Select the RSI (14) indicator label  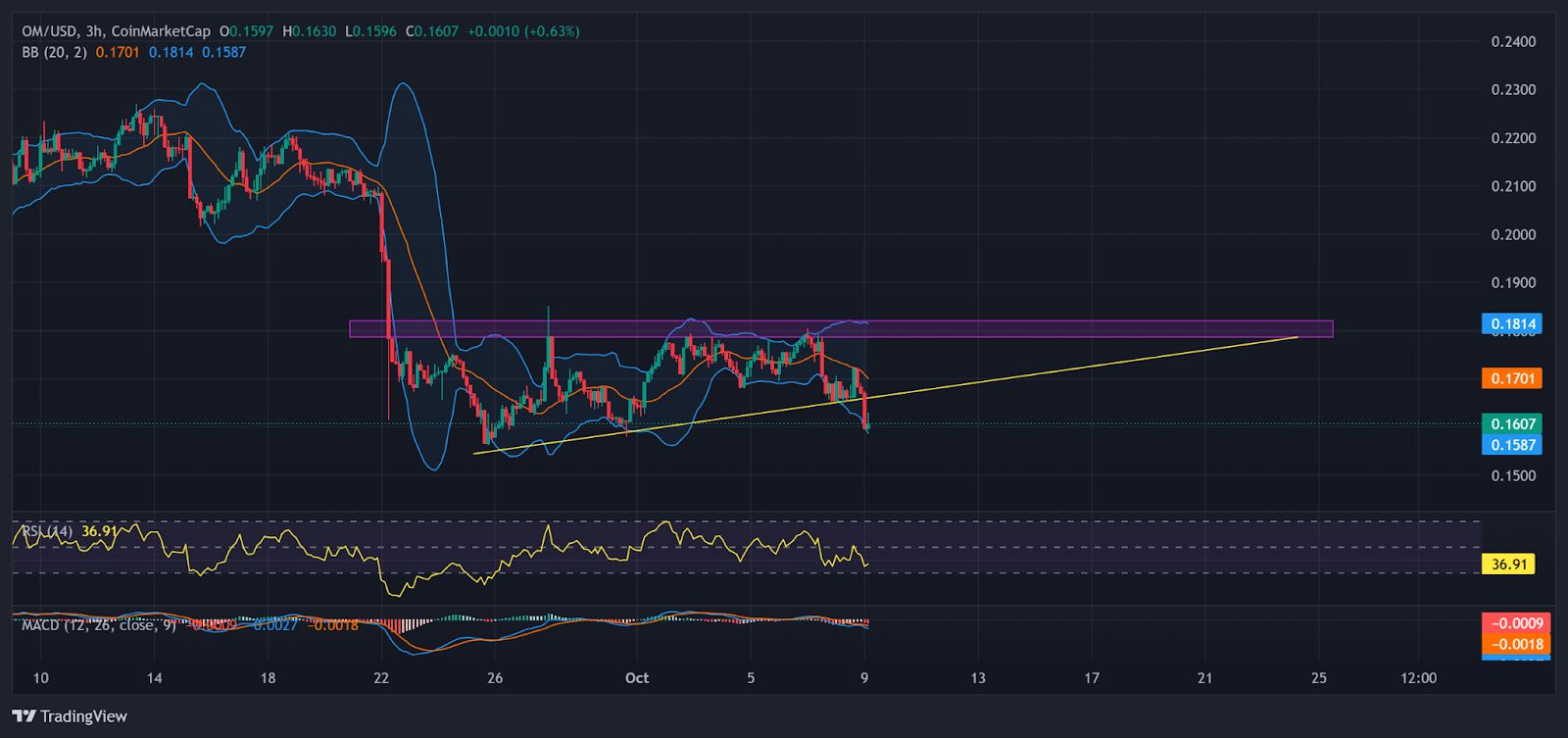click(47, 531)
